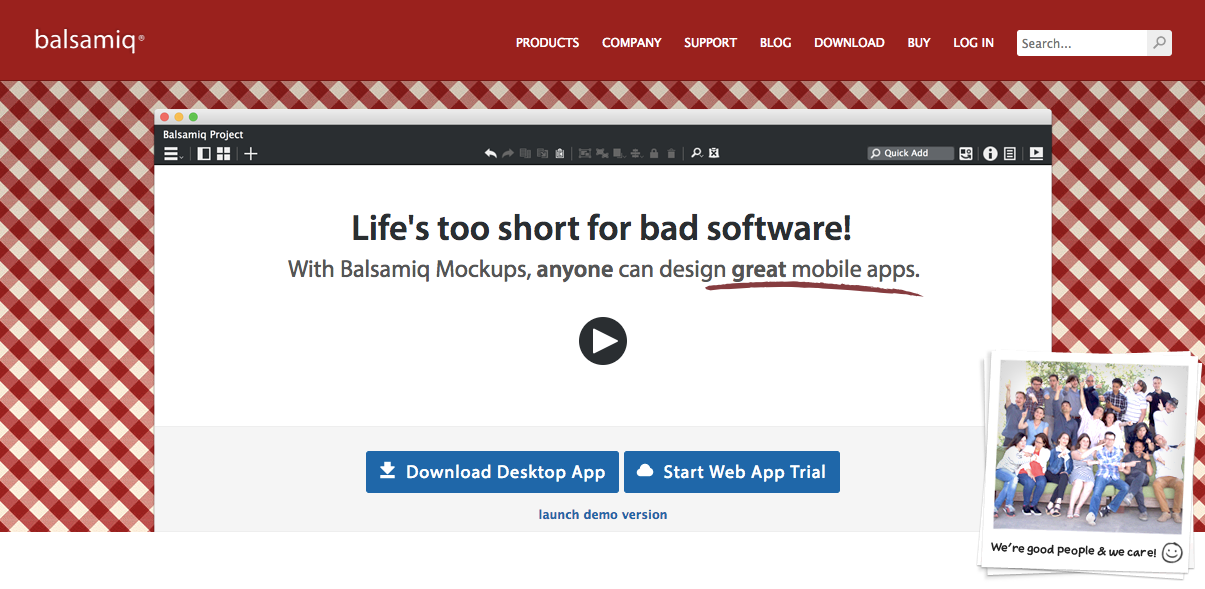
Task: Click the Undo arrow icon
Action: point(491,153)
